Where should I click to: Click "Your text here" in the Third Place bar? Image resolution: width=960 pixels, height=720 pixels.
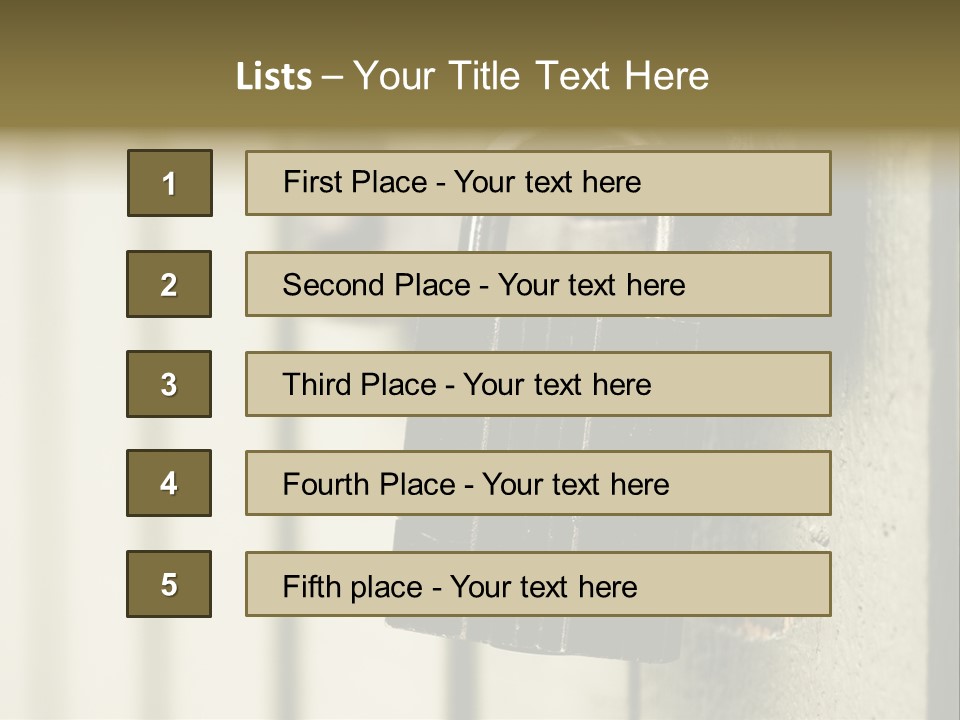pyautogui.click(x=557, y=385)
